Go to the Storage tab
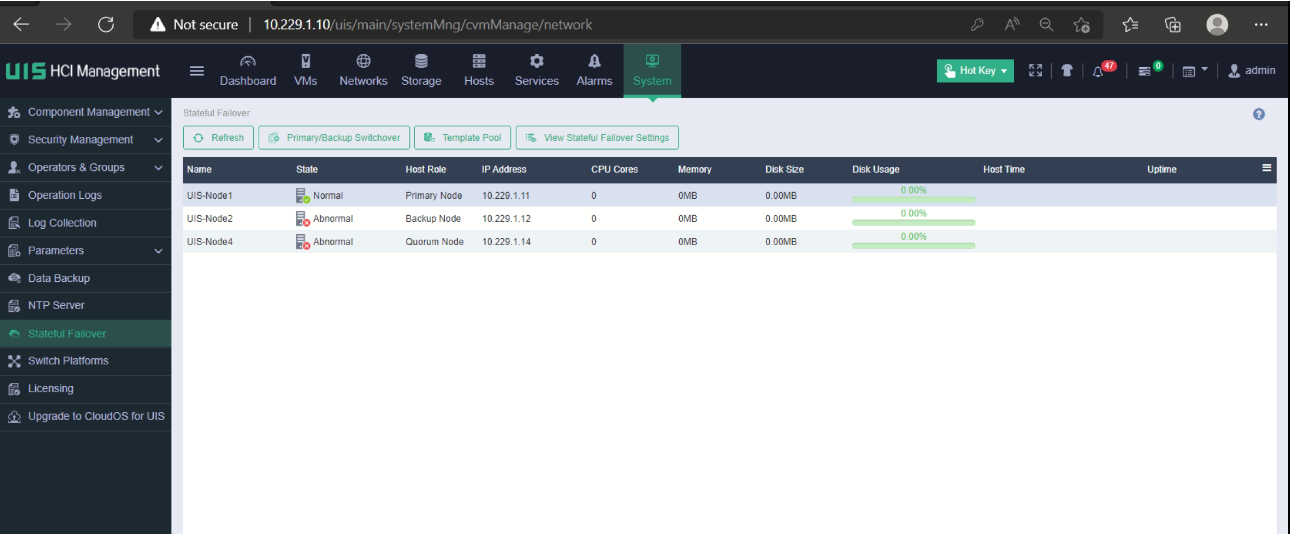Screen dimensions: 1290x534 [421, 71]
